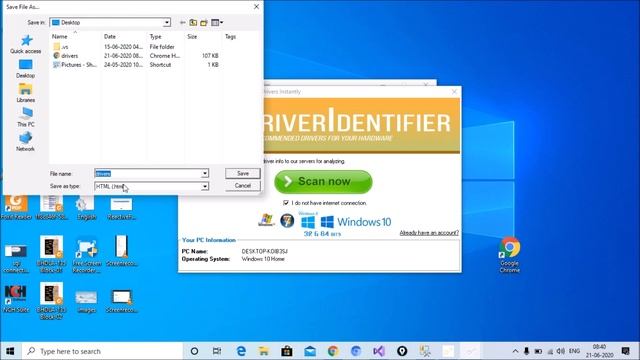
Task: Launch Microsoft Edge from the taskbar
Action: click(x=241, y=351)
